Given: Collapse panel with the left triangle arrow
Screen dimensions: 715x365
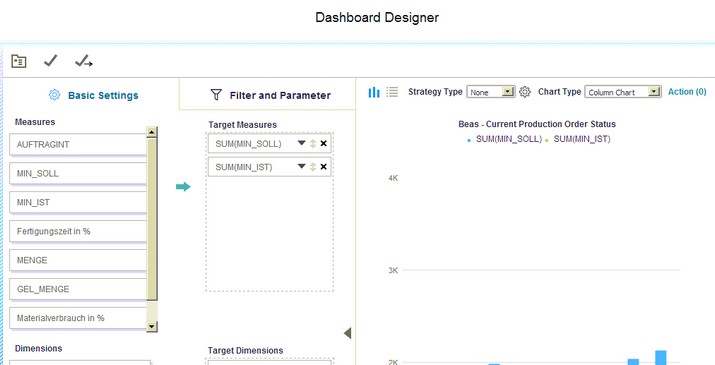Looking at the screenshot, I should point(347,333).
